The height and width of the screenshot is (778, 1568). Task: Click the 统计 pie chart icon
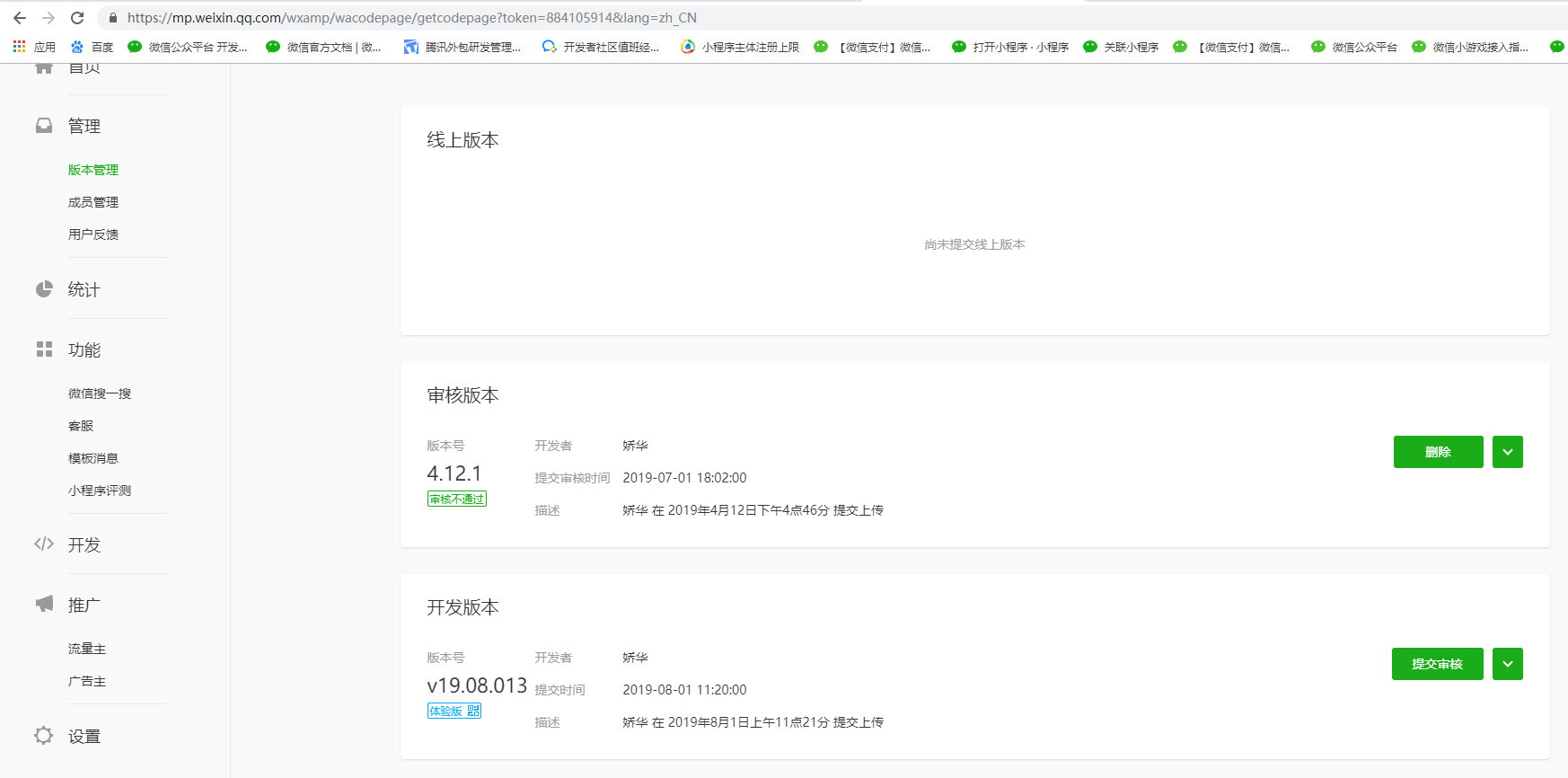(44, 289)
